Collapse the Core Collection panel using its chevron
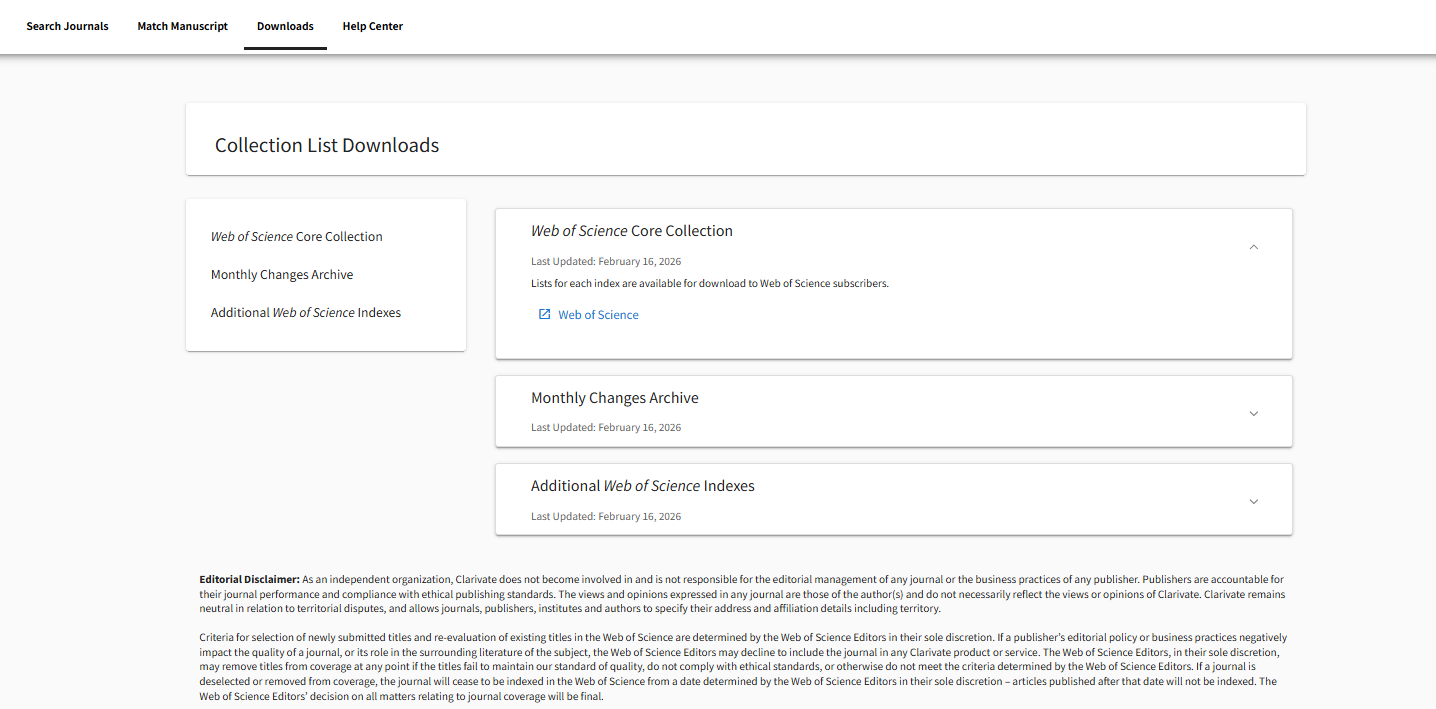This screenshot has height=709, width=1436. tap(1254, 247)
